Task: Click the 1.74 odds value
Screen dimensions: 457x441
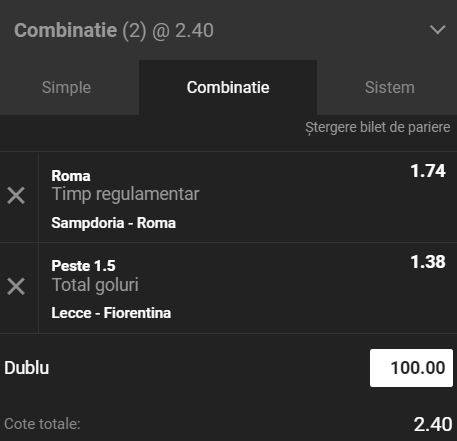Action: coord(428,171)
